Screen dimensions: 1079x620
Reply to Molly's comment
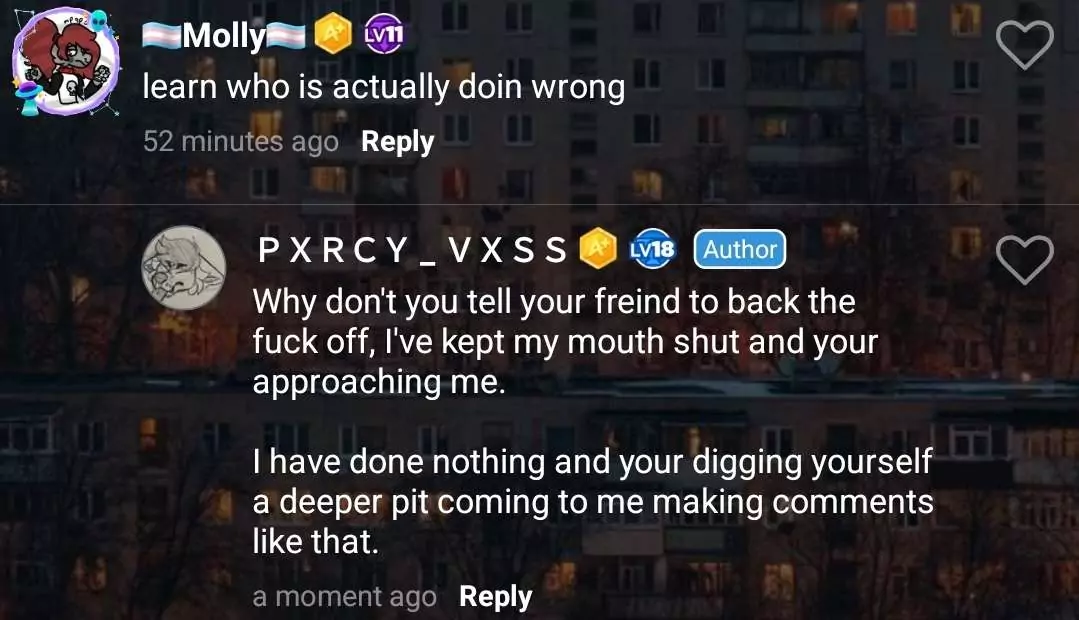point(398,142)
